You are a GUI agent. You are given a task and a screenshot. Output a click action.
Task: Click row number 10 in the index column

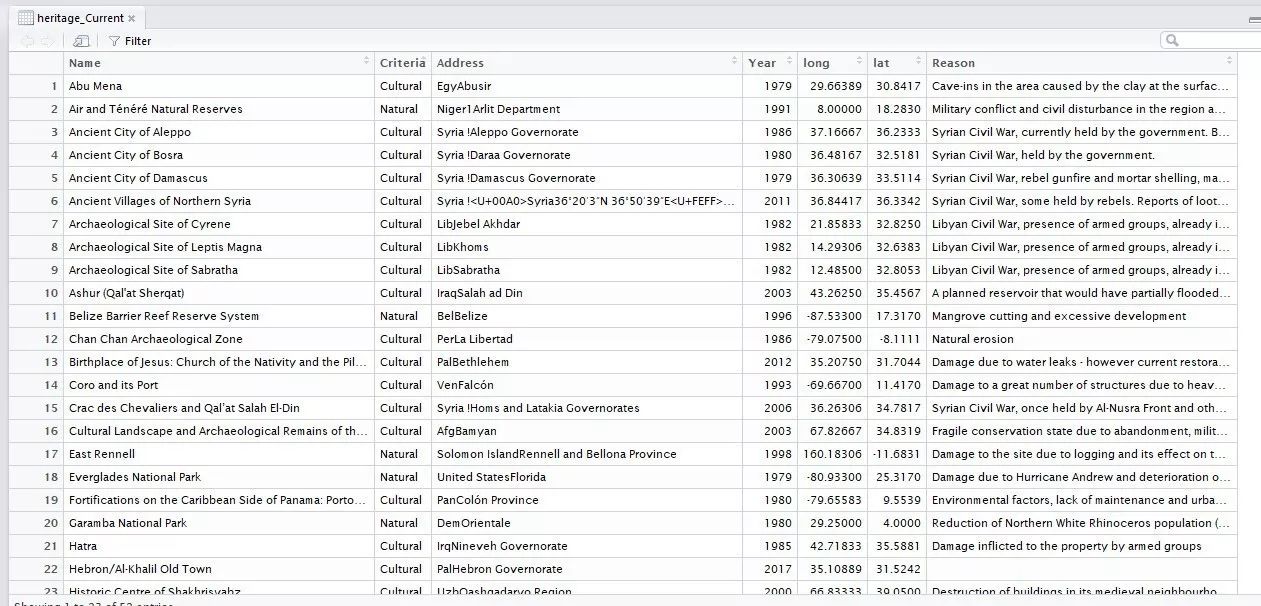pyautogui.click(x=50, y=293)
